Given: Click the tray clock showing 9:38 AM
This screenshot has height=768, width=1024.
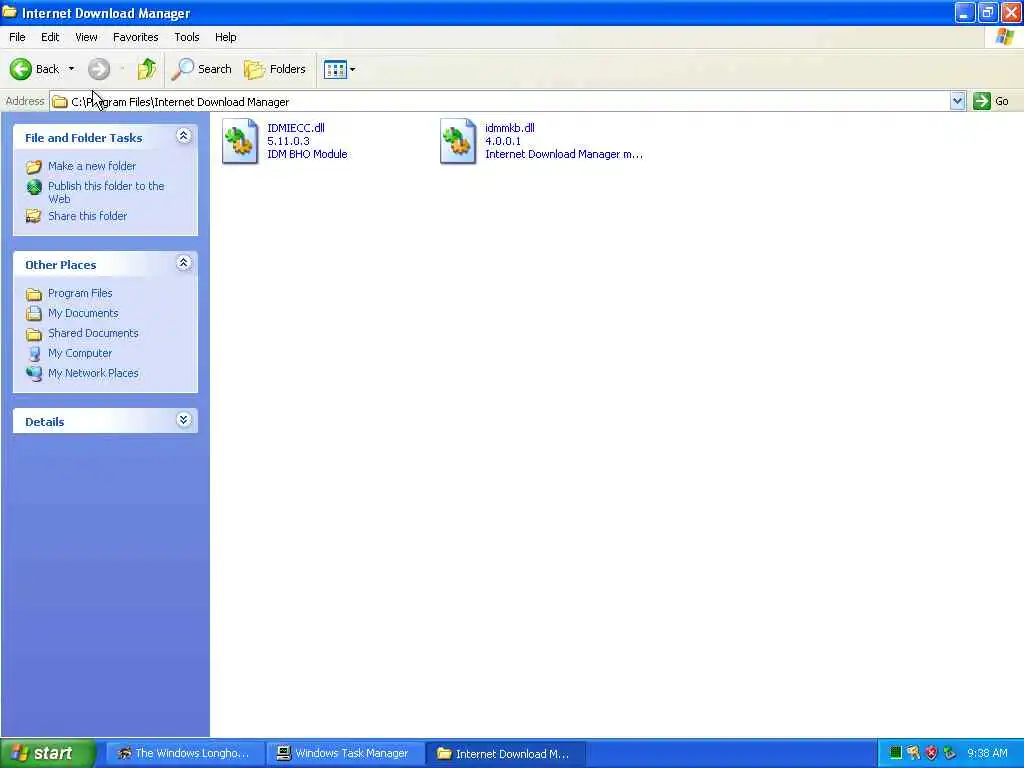Looking at the screenshot, I should [987, 753].
